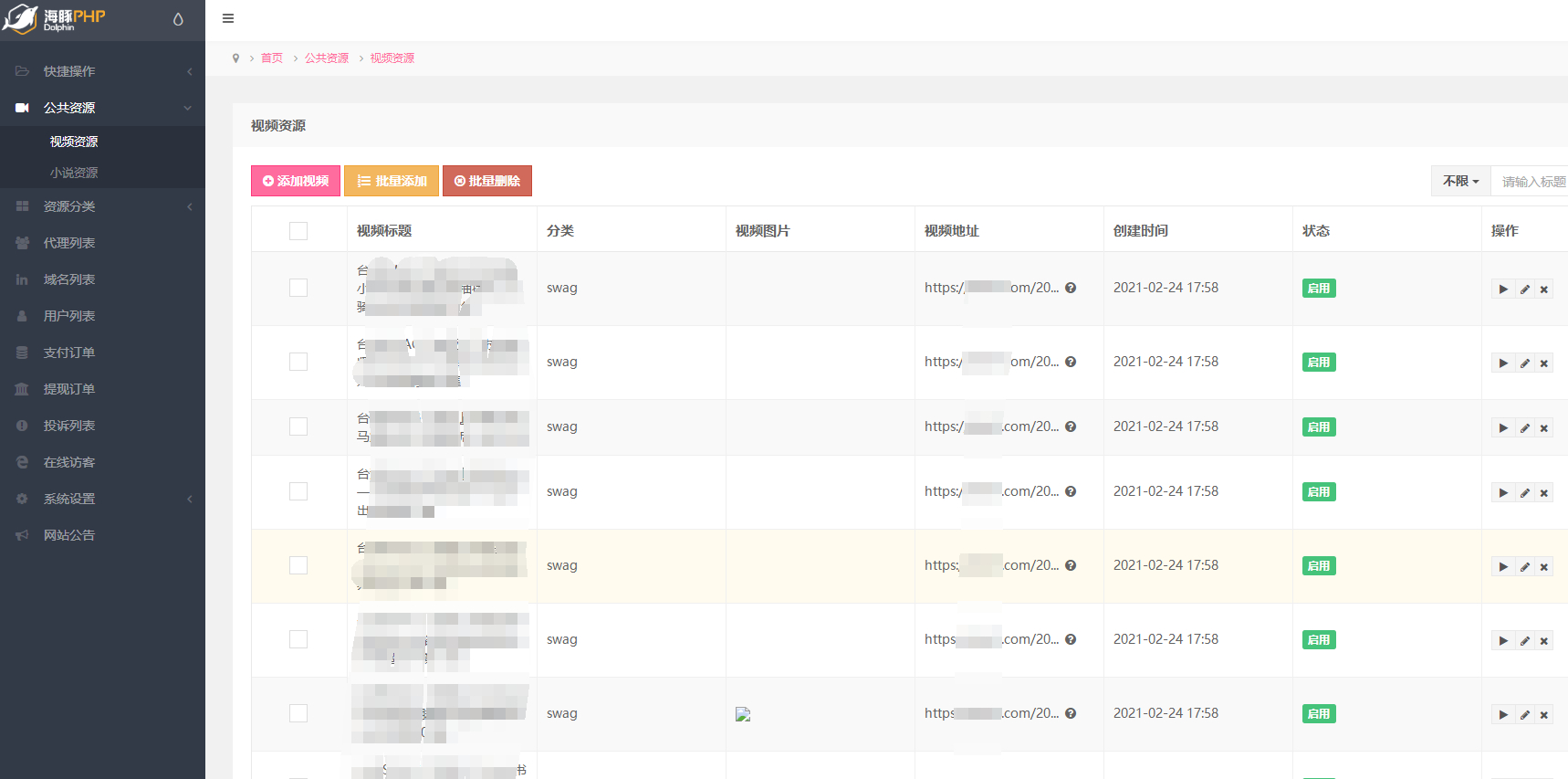Delete the third row video entry
Viewport: 1568px width, 779px height.
[1544, 428]
